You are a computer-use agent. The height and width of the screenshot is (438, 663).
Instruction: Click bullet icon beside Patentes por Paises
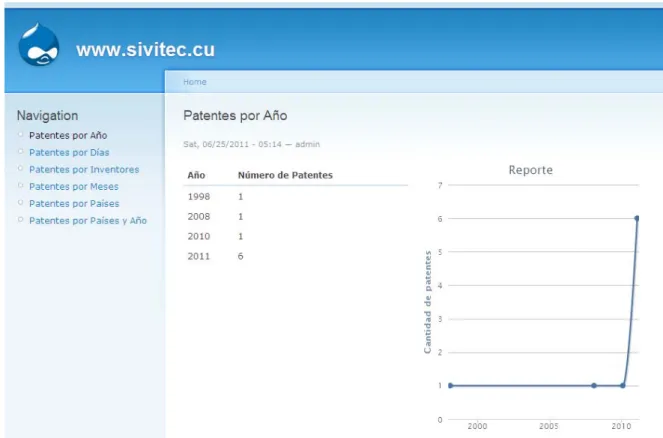click(x=20, y=203)
